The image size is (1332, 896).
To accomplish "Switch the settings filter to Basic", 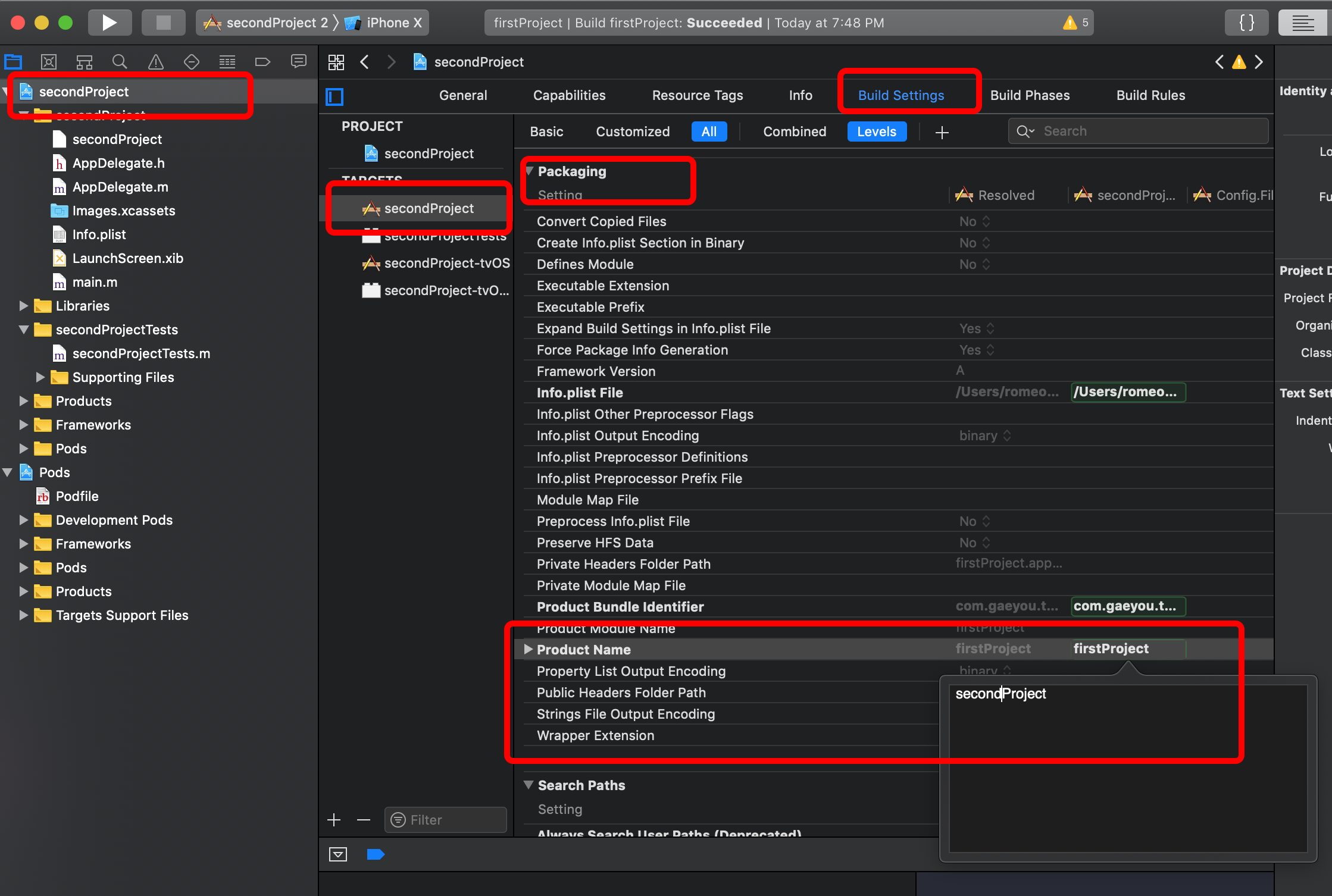I will [x=546, y=131].
